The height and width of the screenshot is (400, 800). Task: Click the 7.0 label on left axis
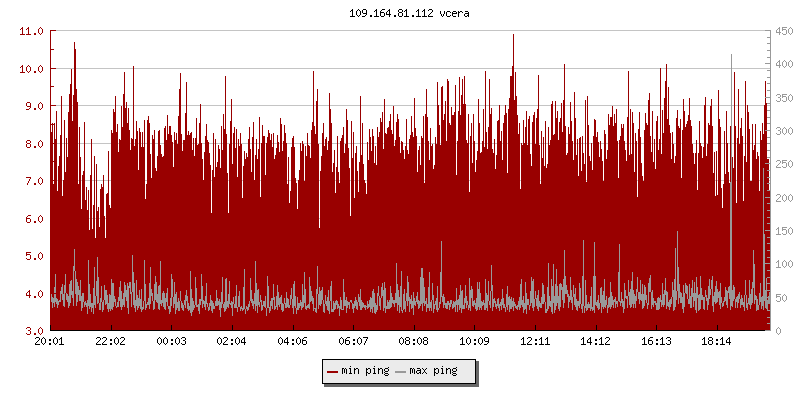click(x=32, y=181)
